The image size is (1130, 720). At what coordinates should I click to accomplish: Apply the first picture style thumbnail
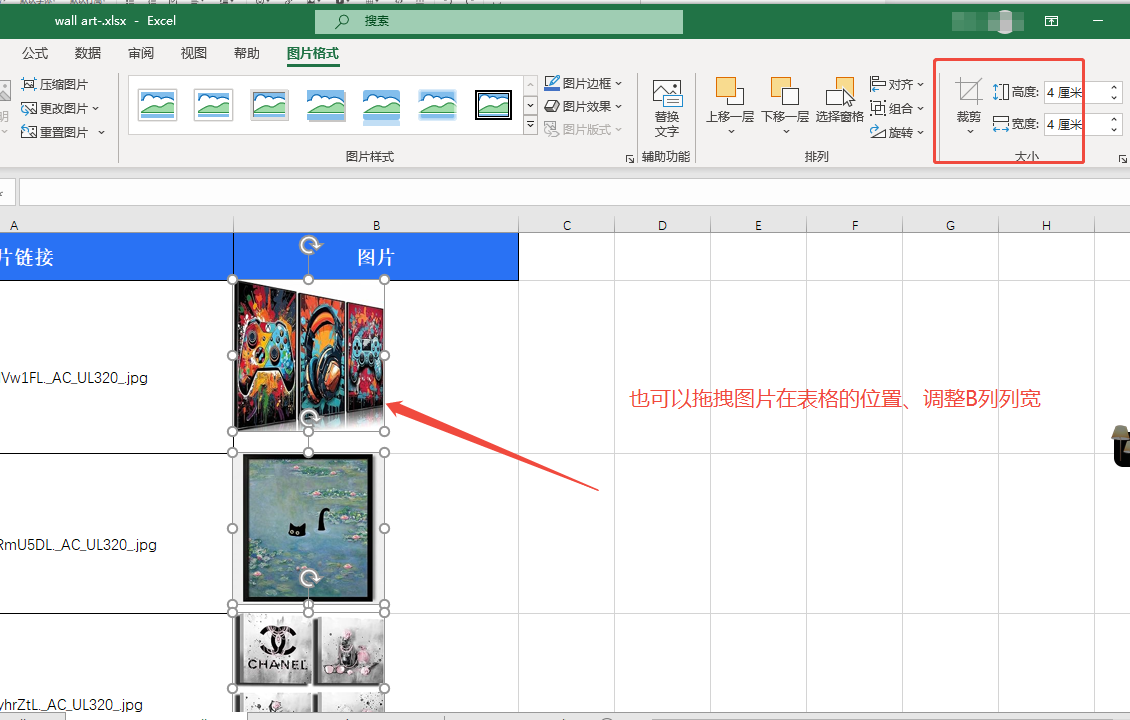(x=158, y=105)
